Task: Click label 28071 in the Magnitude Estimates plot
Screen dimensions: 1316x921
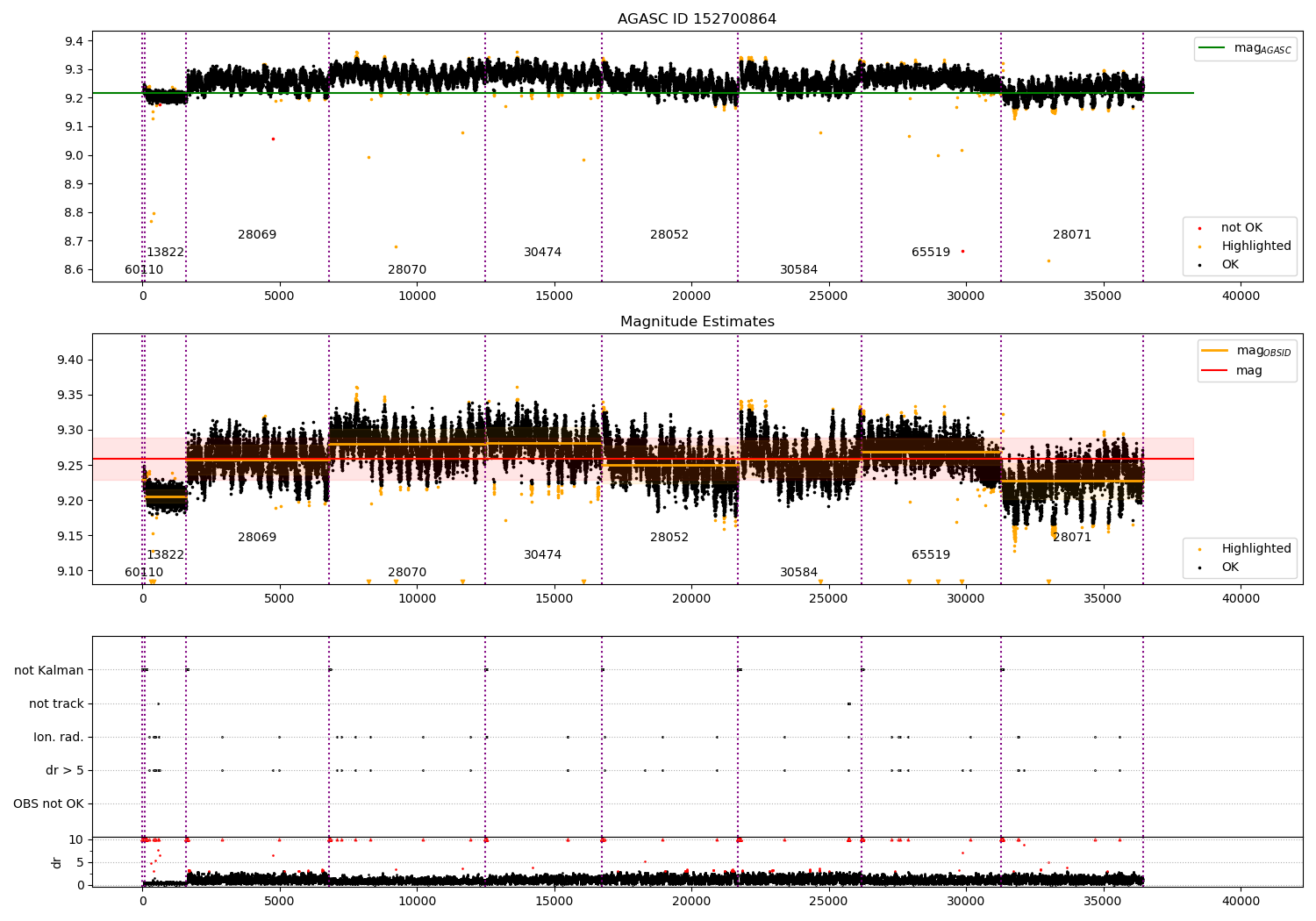Action: coord(1072,538)
